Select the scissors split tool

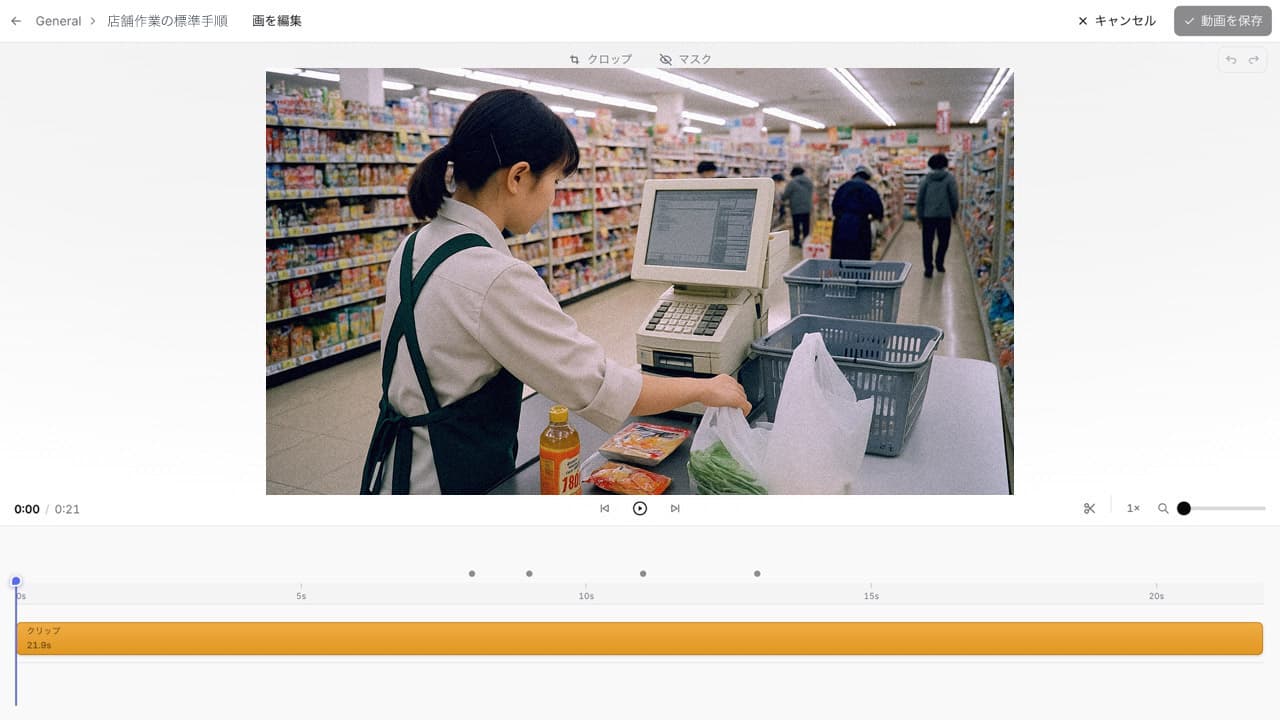coord(1090,508)
